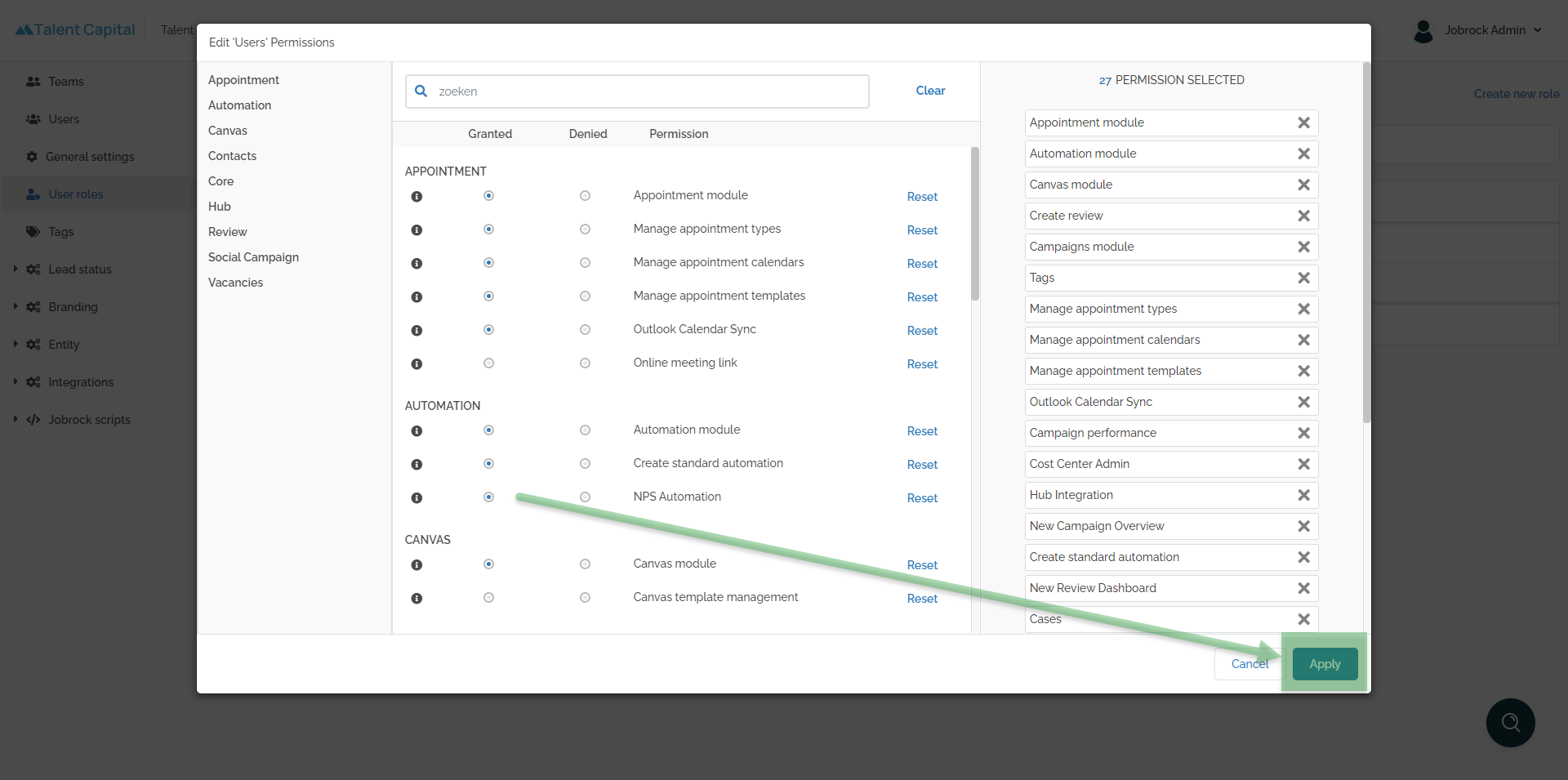Expand the Jobrock scripts sidebar section
The image size is (1568, 780).
[x=15, y=419]
